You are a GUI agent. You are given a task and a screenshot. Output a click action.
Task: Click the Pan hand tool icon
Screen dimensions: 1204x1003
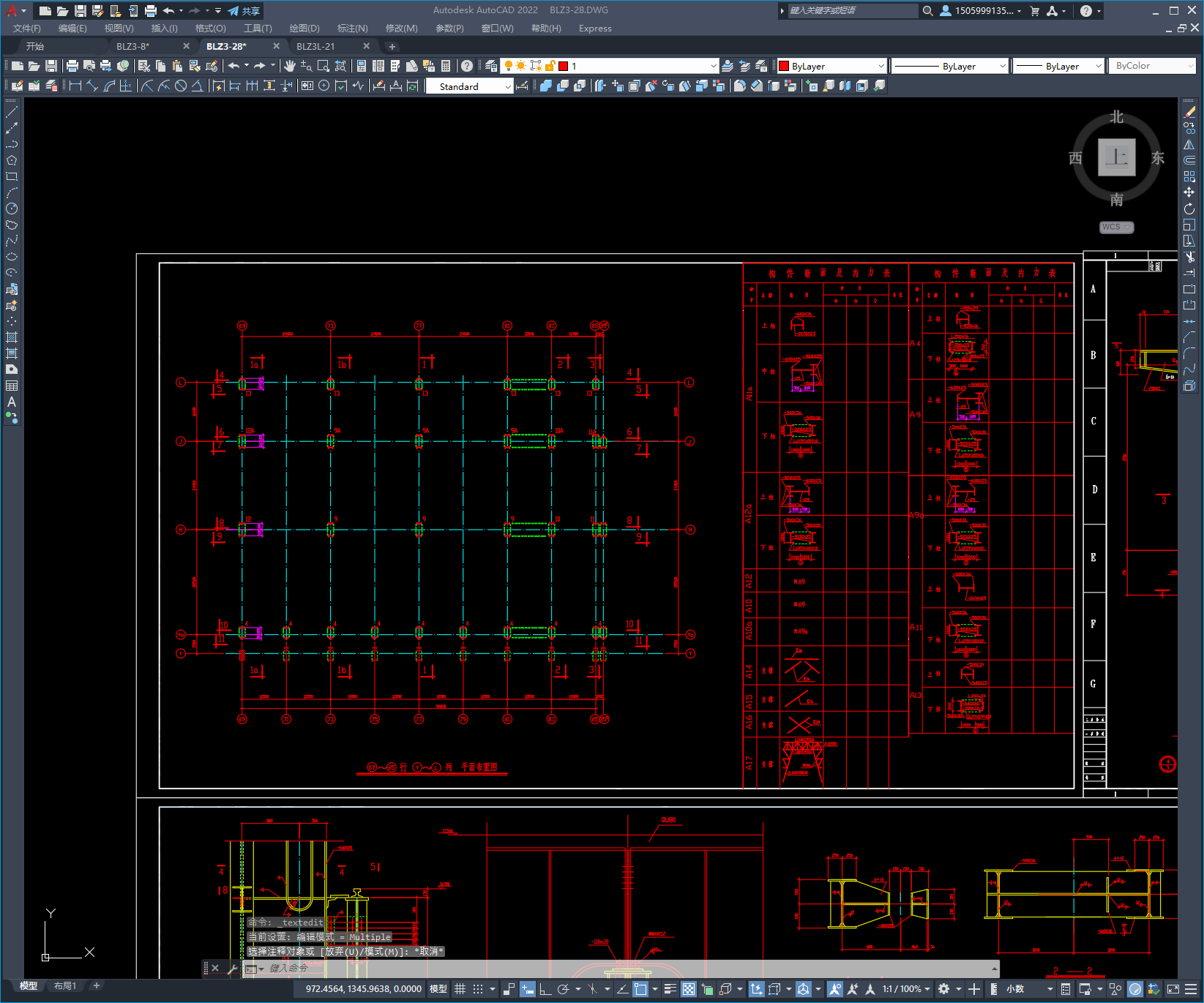click(x=290, y=66)
